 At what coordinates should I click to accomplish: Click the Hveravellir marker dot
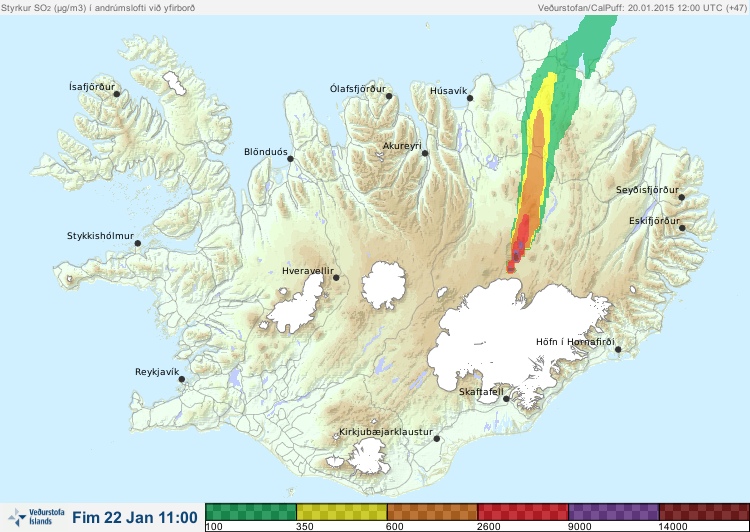(336, 277)
